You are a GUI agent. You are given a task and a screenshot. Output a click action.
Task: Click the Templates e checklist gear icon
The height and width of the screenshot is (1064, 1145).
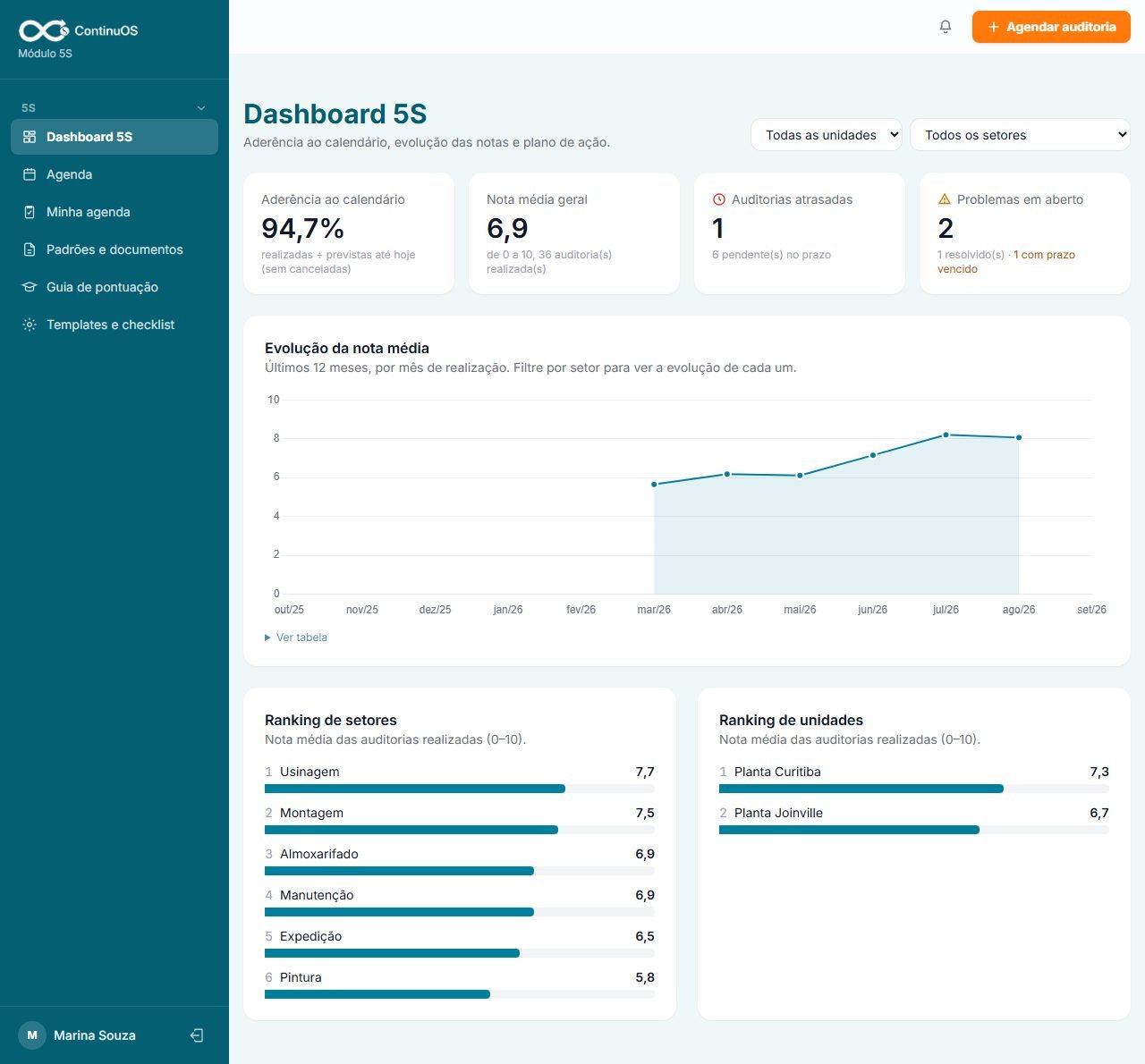click(30, 325)
